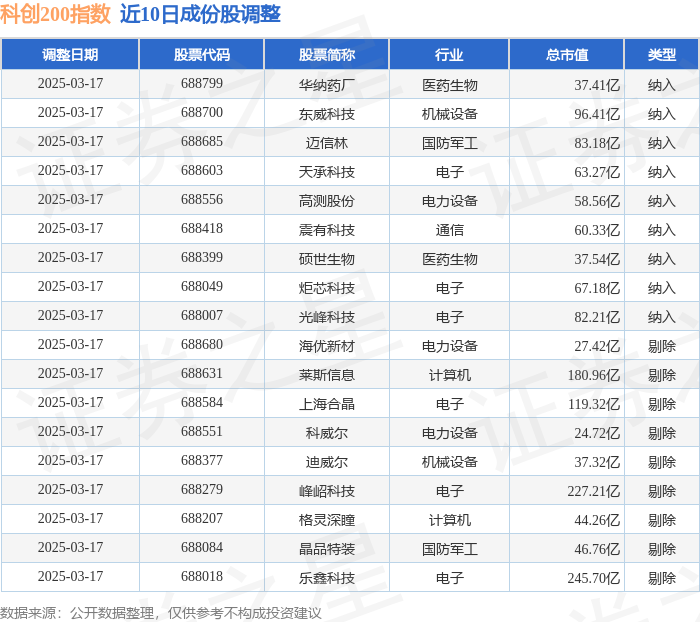
Task: Select market value 24.72亿
Action: 597,433
